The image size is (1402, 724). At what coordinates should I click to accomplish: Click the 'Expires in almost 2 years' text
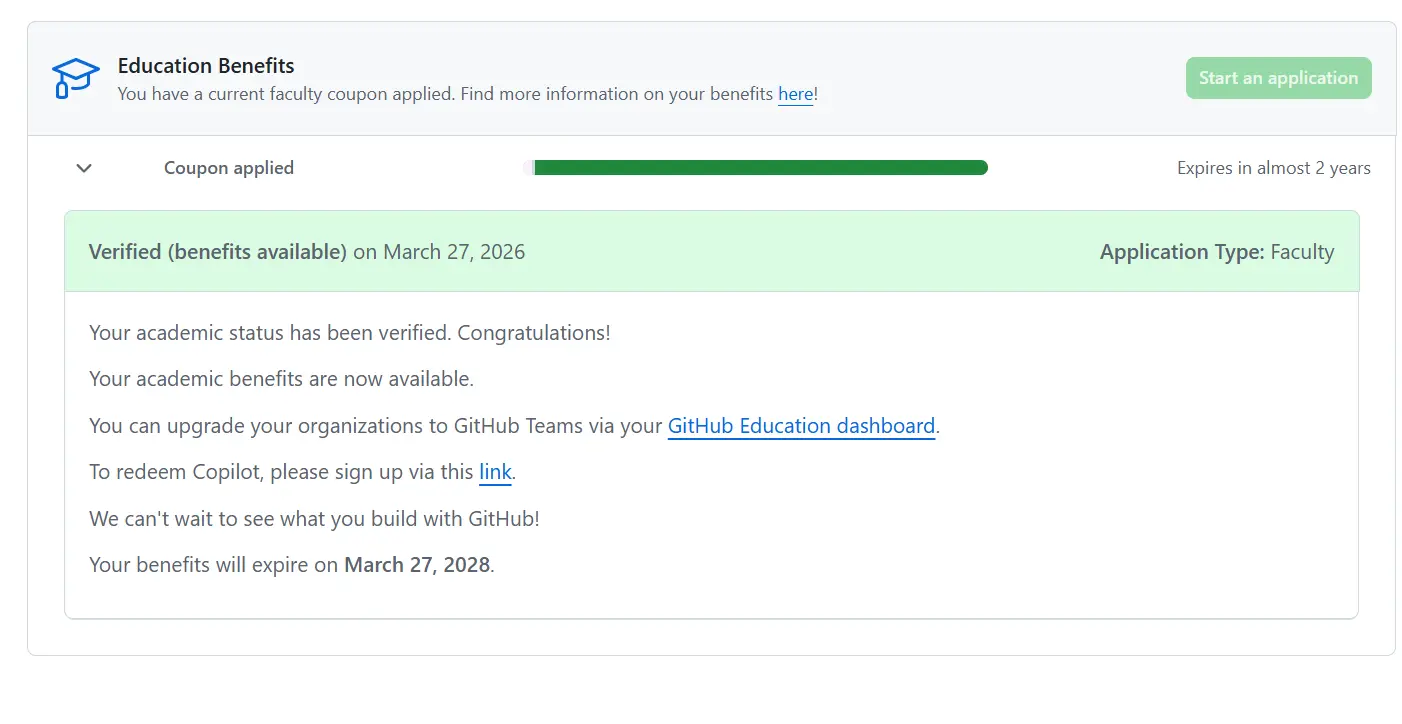pos(1273,168)
